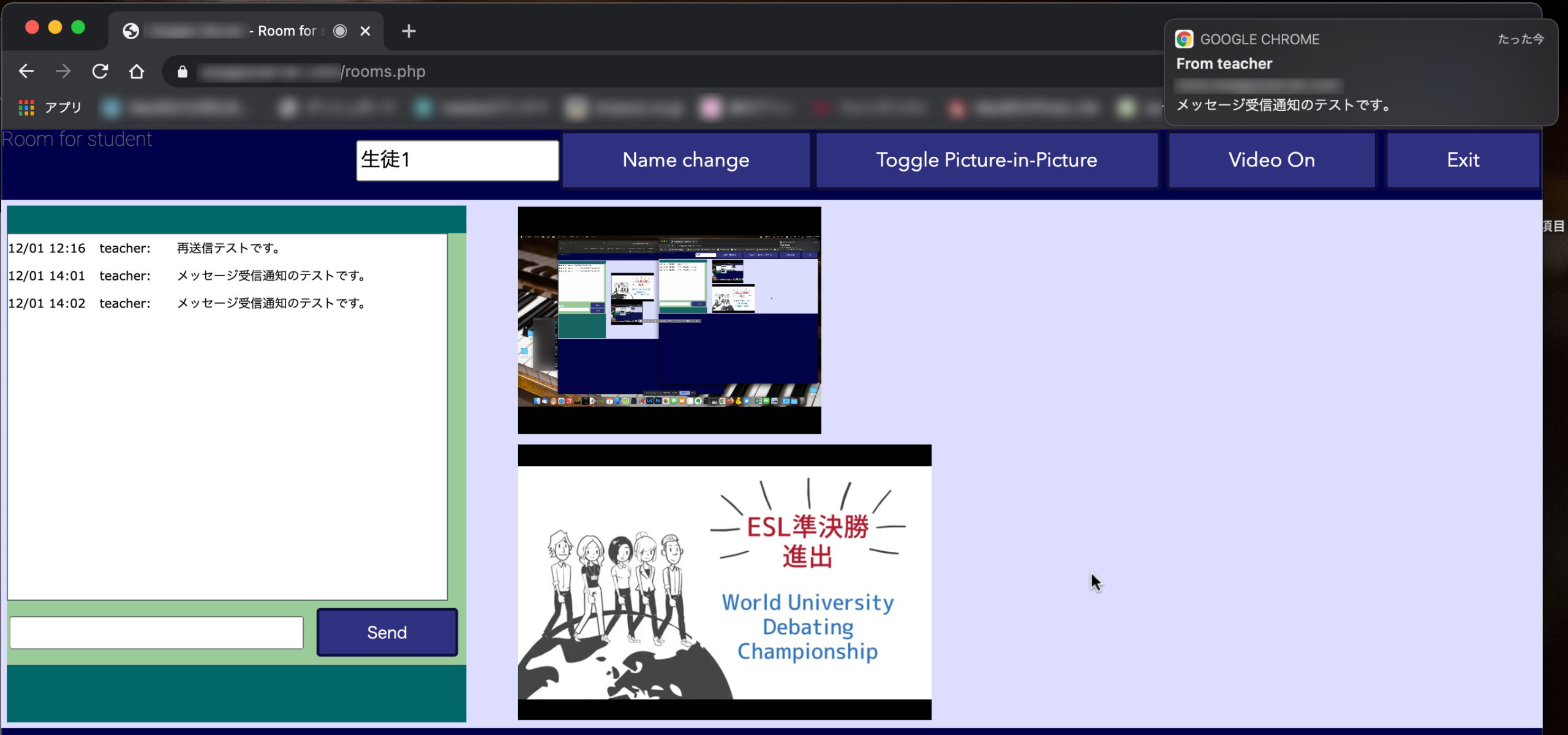Viewport: 1568px width, 735px height.
Task: Click the browser back arrow
Action: (x=26, y=72)
